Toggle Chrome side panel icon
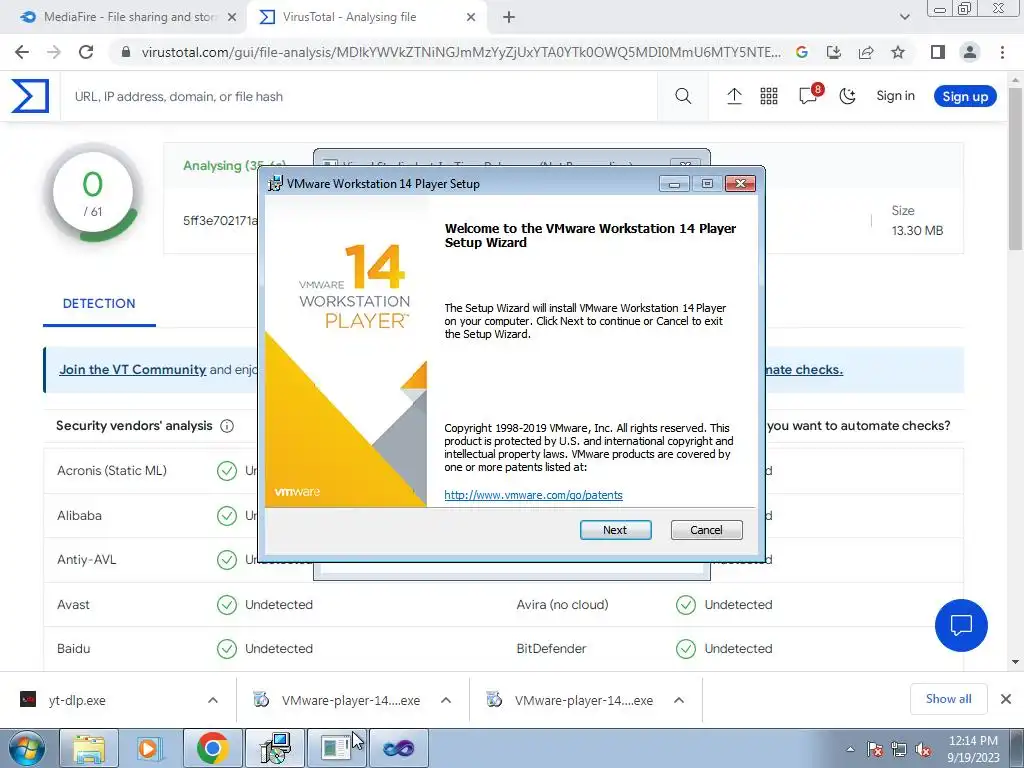 tap(938, 52)
